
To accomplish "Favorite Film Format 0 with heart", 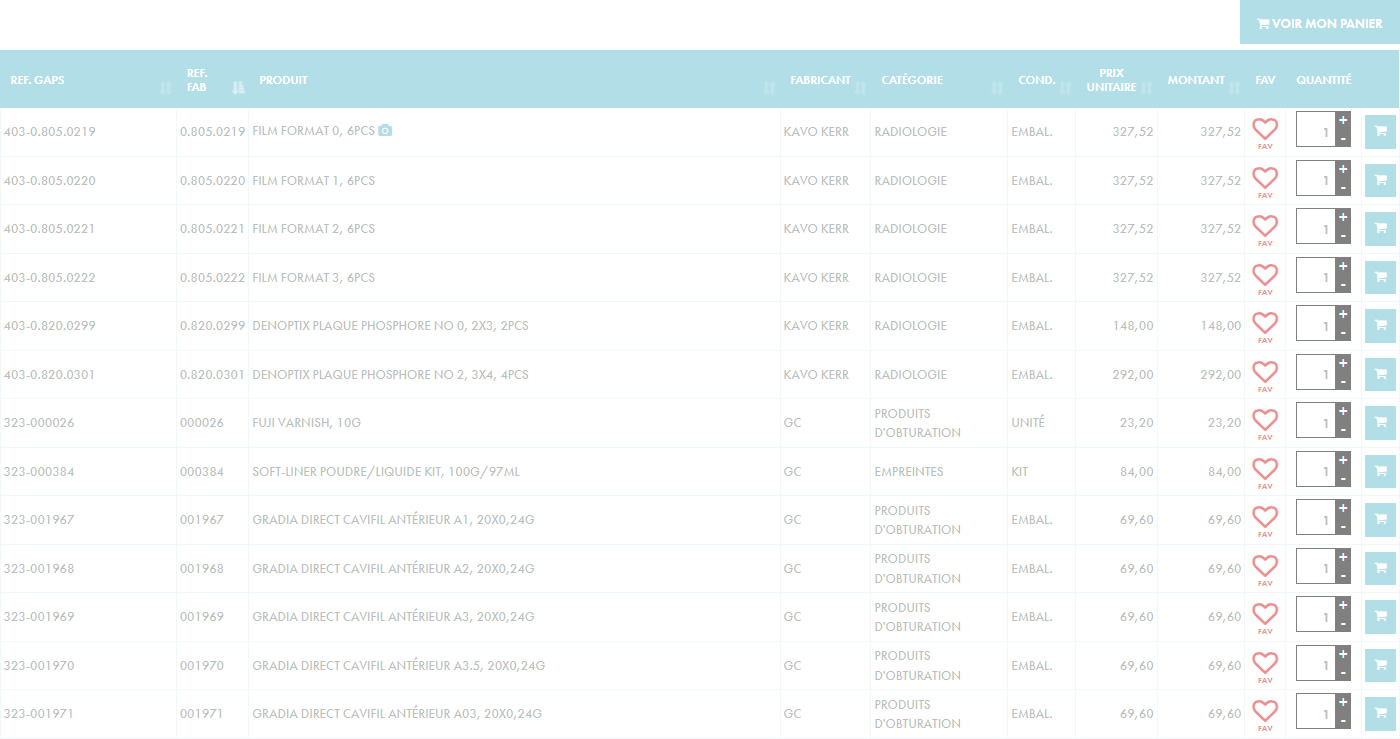I will tap(1265, 129).
